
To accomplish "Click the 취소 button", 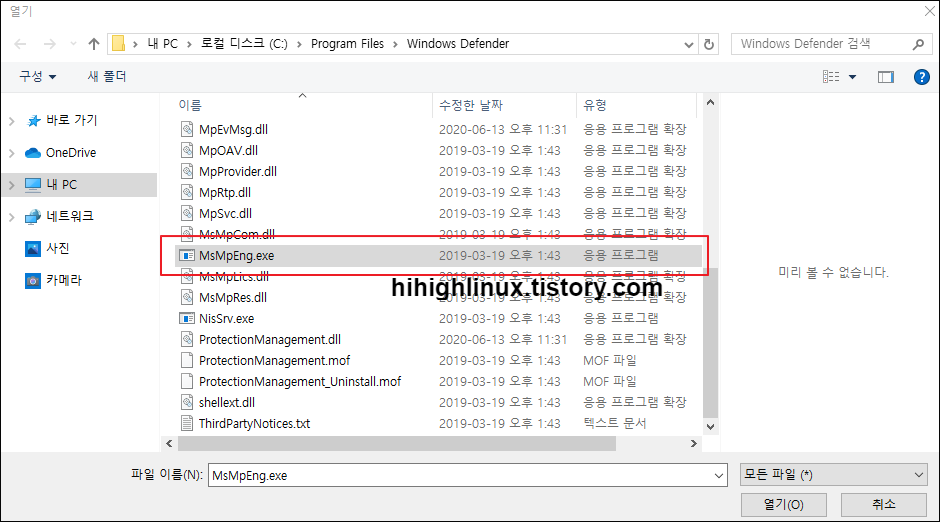I will click(x=884, y=505).
